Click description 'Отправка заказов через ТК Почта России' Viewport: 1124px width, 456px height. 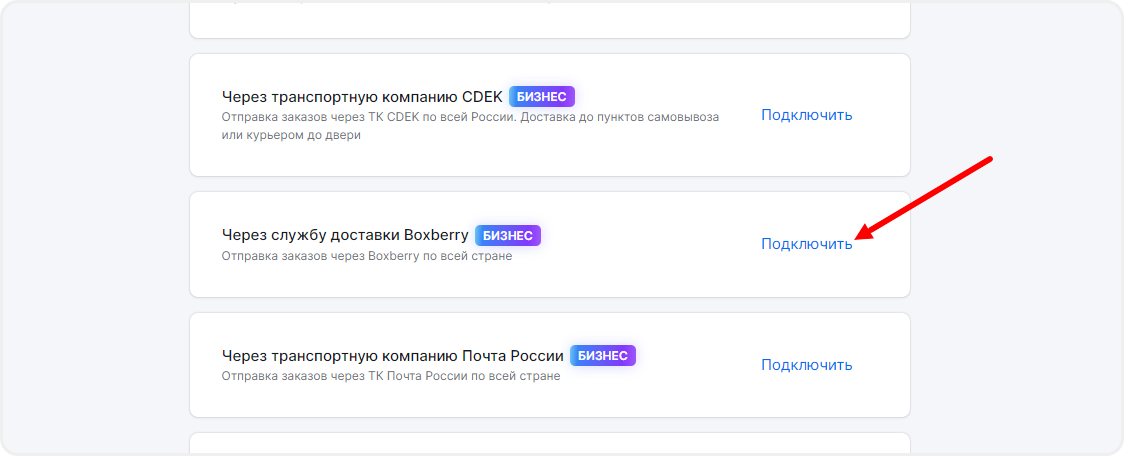click(390, 377)
